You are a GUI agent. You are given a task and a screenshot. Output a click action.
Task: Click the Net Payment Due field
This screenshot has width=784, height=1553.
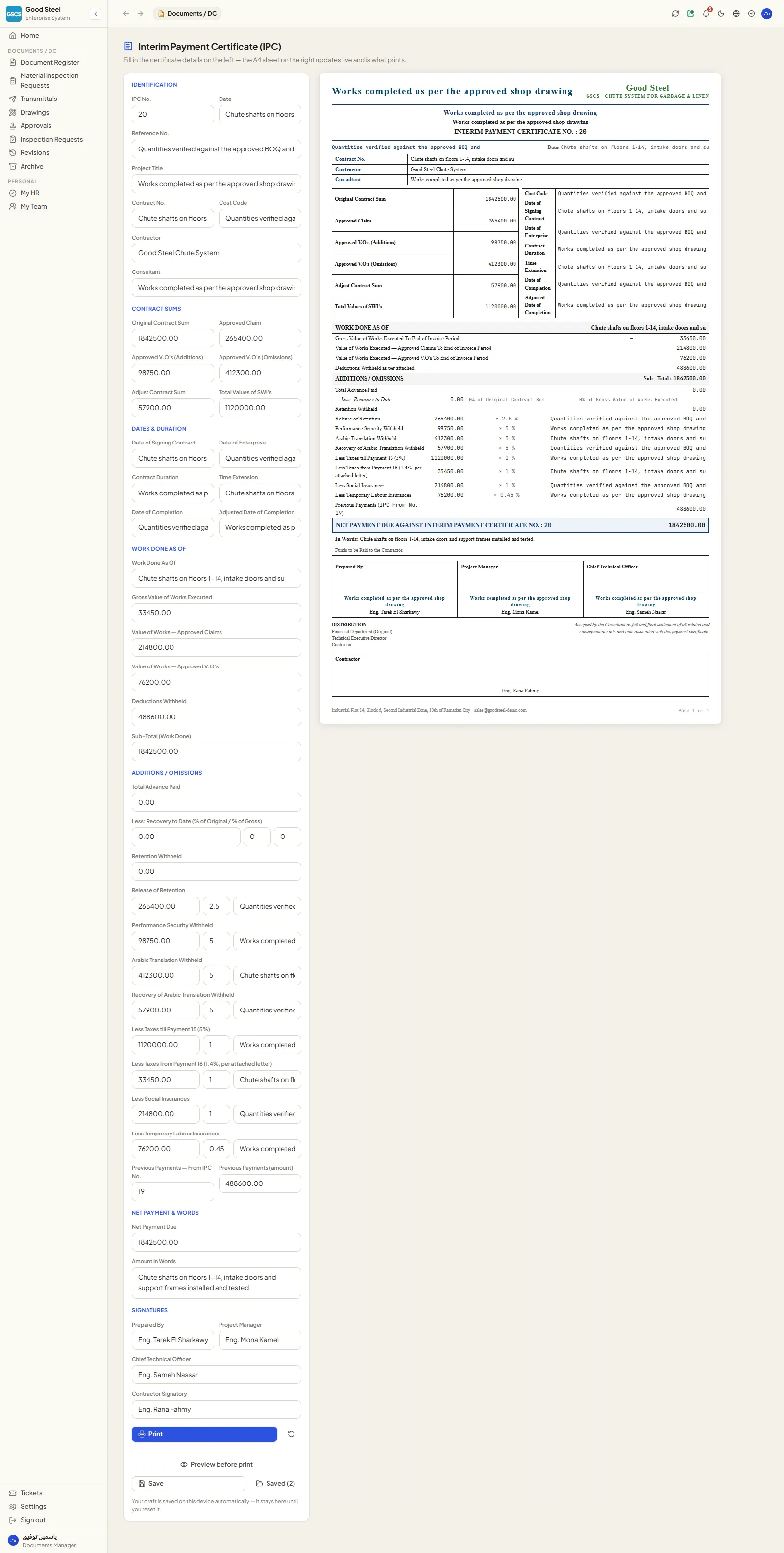217,1242
